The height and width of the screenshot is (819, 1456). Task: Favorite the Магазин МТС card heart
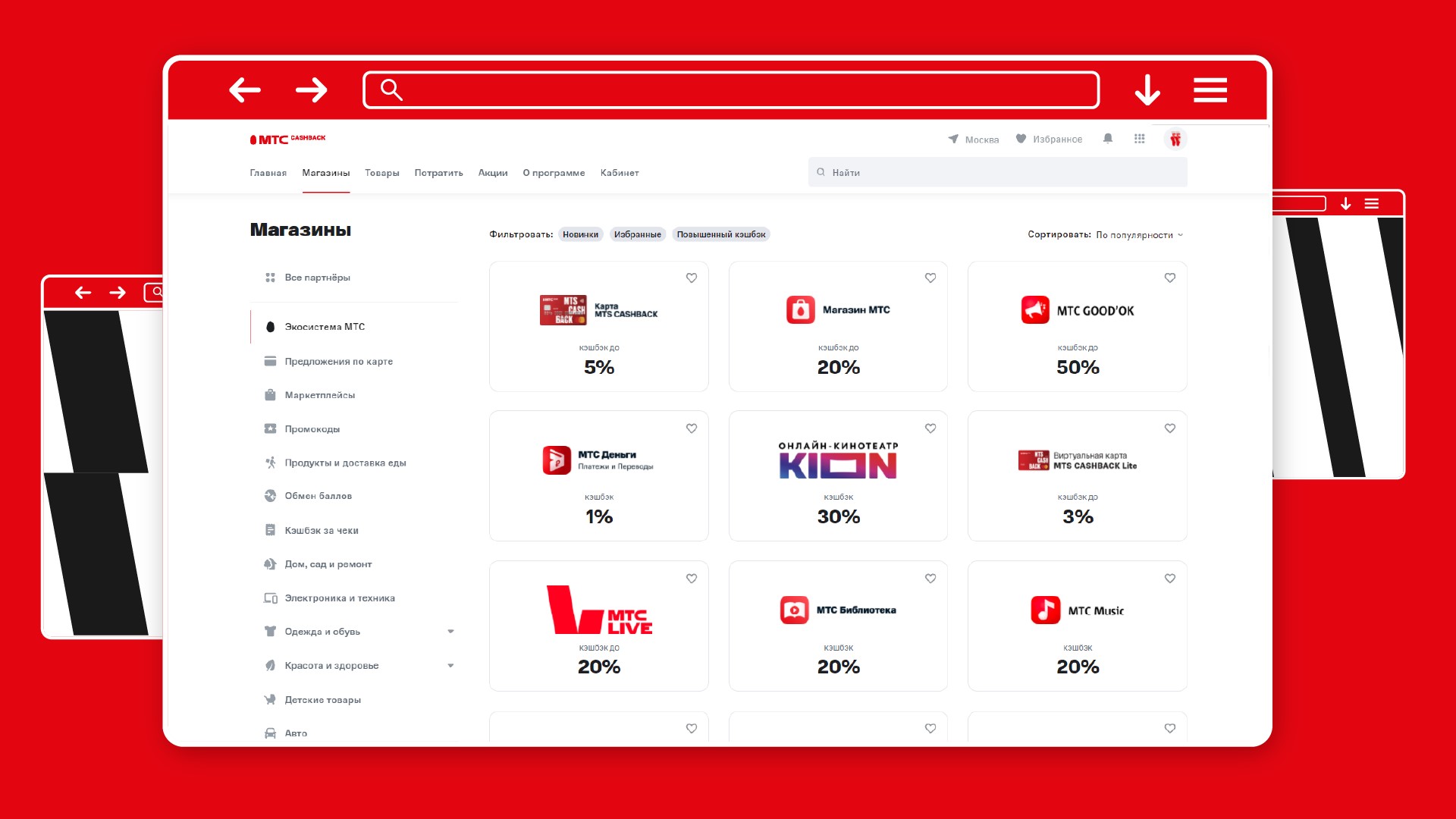[x=930, y=278]
